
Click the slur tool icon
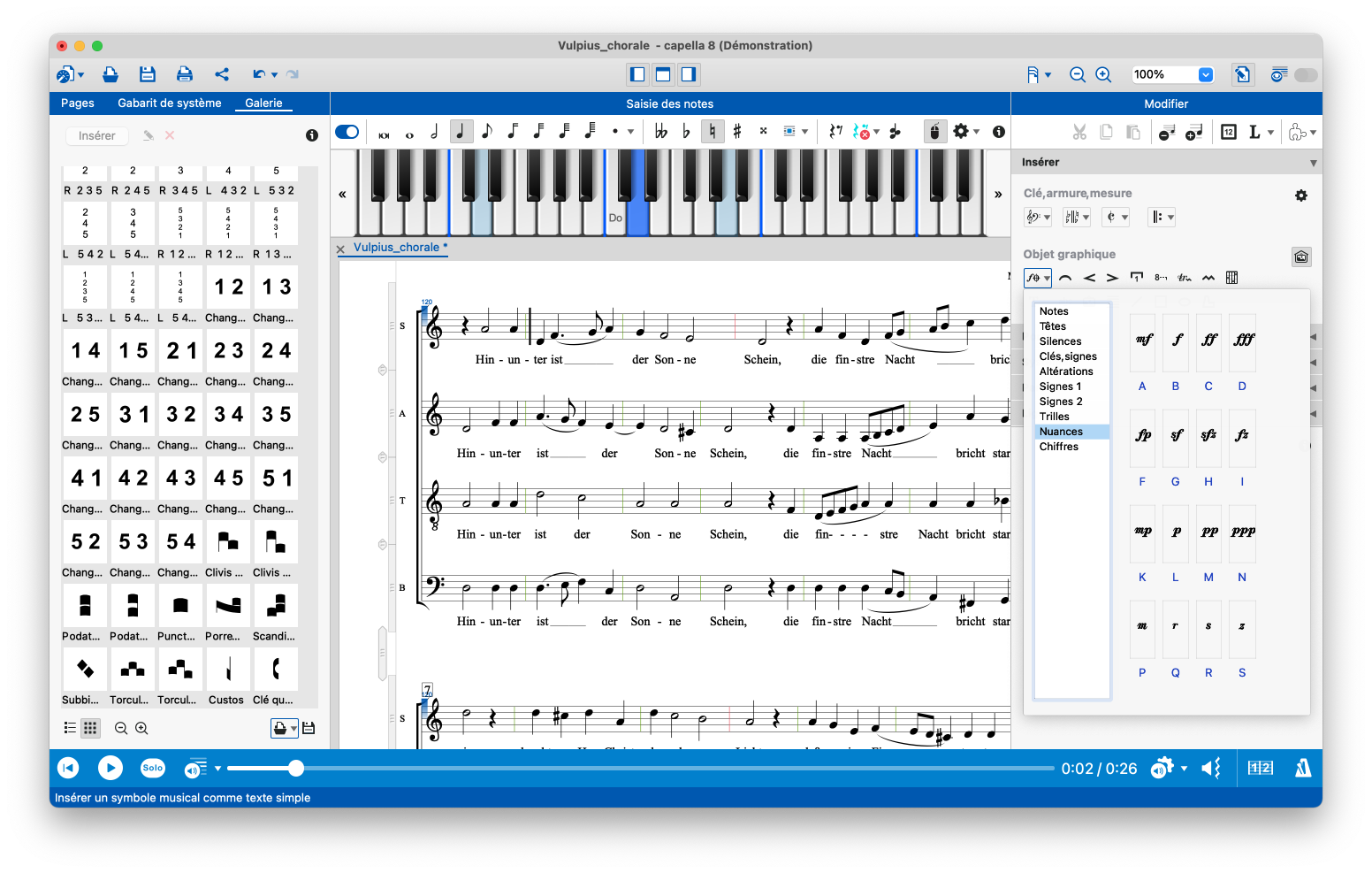(1065, 278)
